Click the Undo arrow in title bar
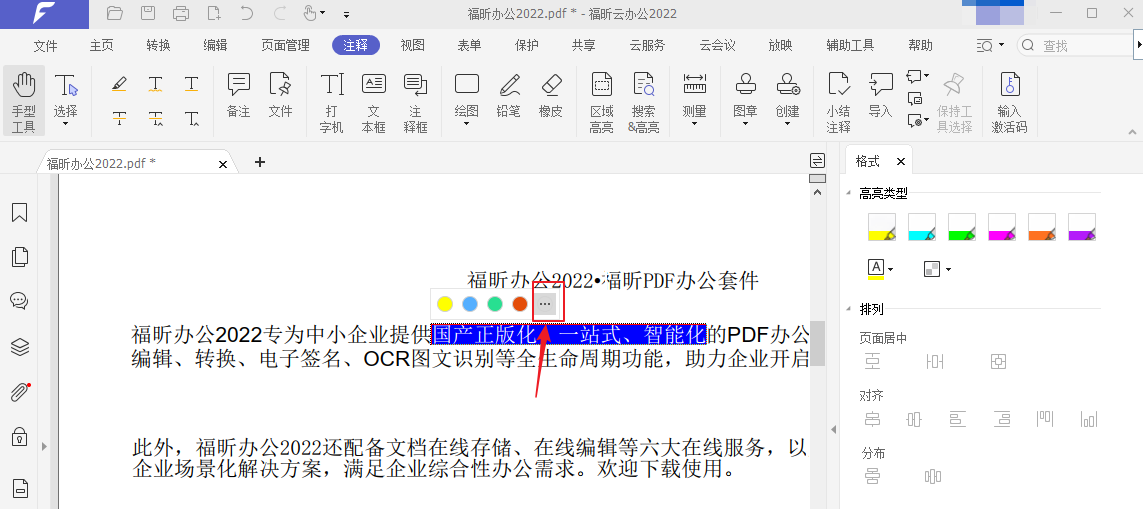Viewport: 1143px width, 509px height. [246, 13]
